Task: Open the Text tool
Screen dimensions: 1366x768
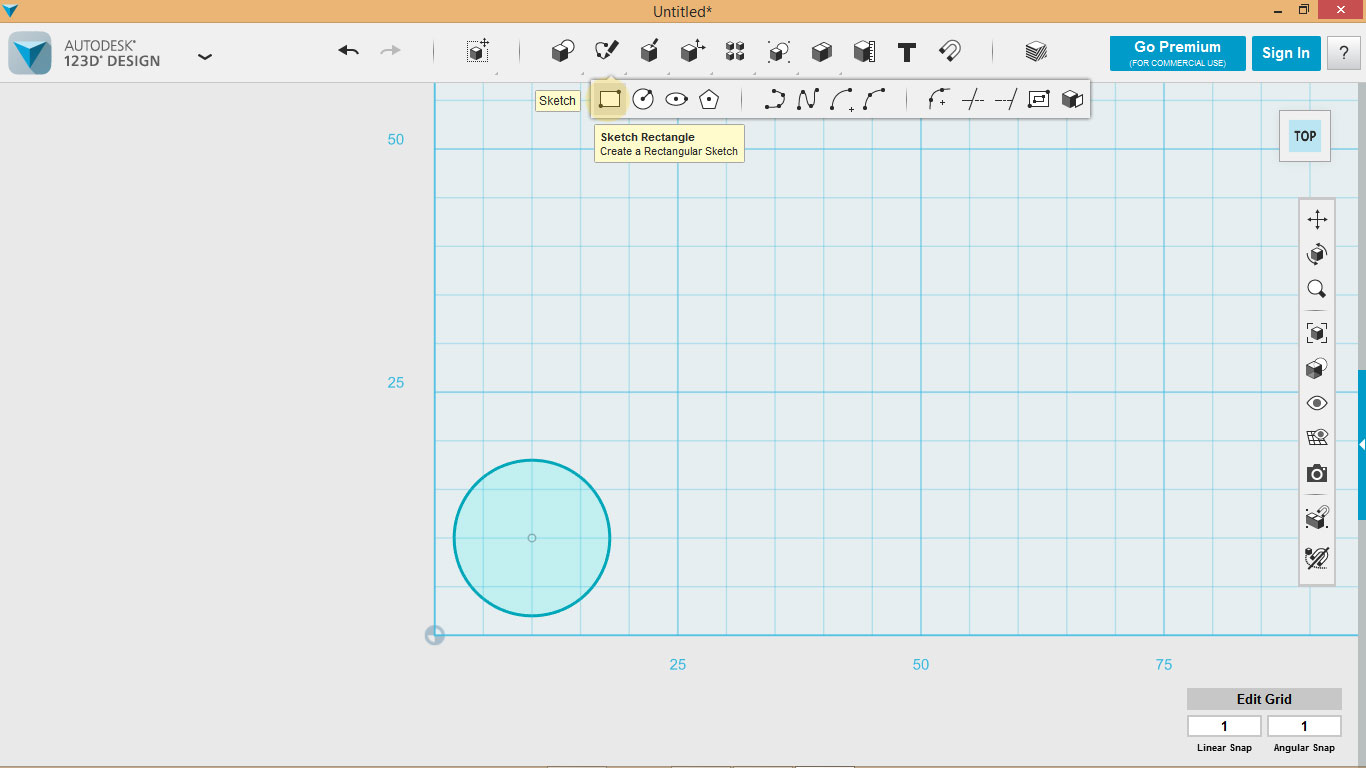Action: (906, 52)
